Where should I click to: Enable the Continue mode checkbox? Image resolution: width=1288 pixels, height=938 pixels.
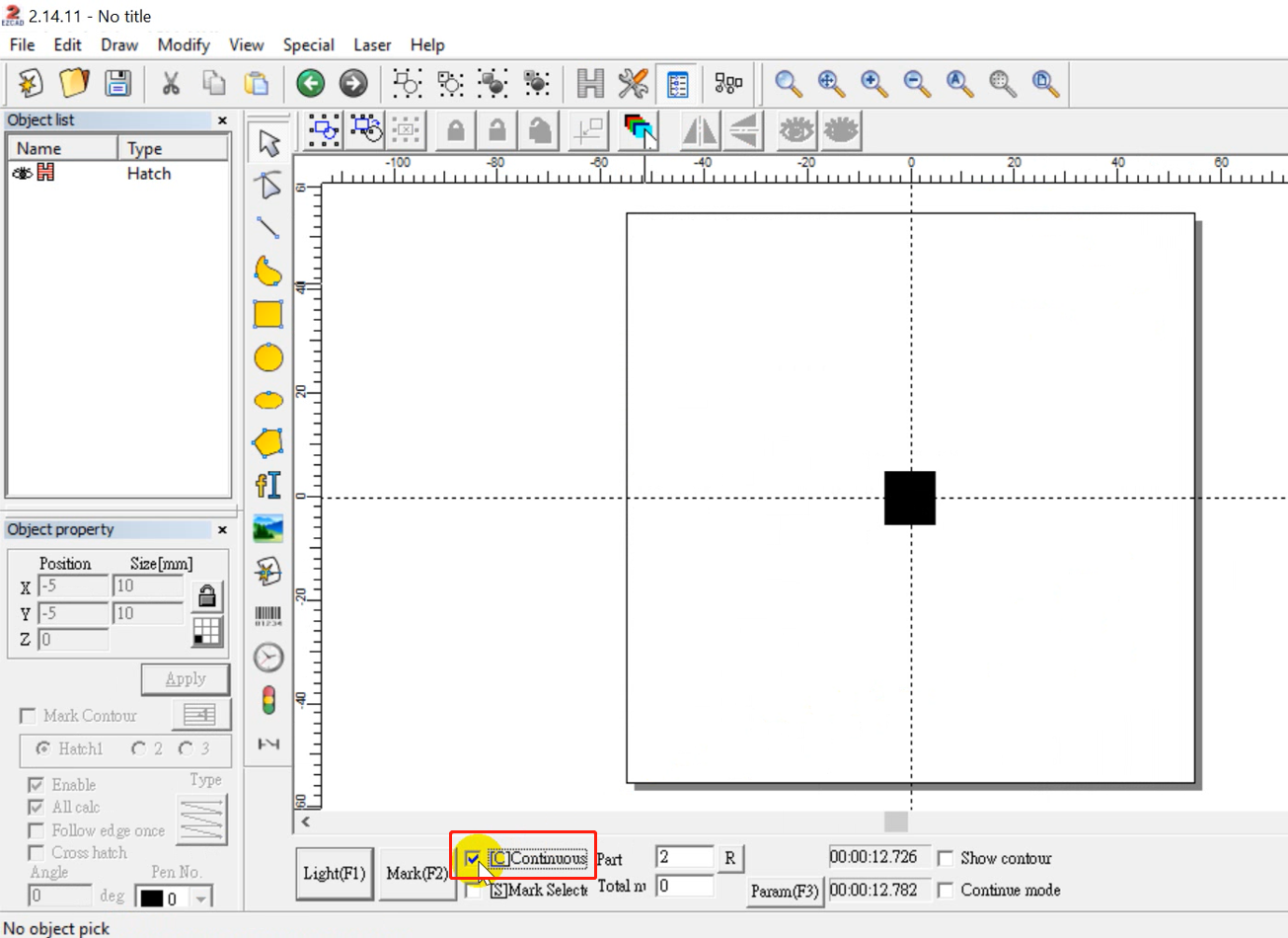[946, 890]
